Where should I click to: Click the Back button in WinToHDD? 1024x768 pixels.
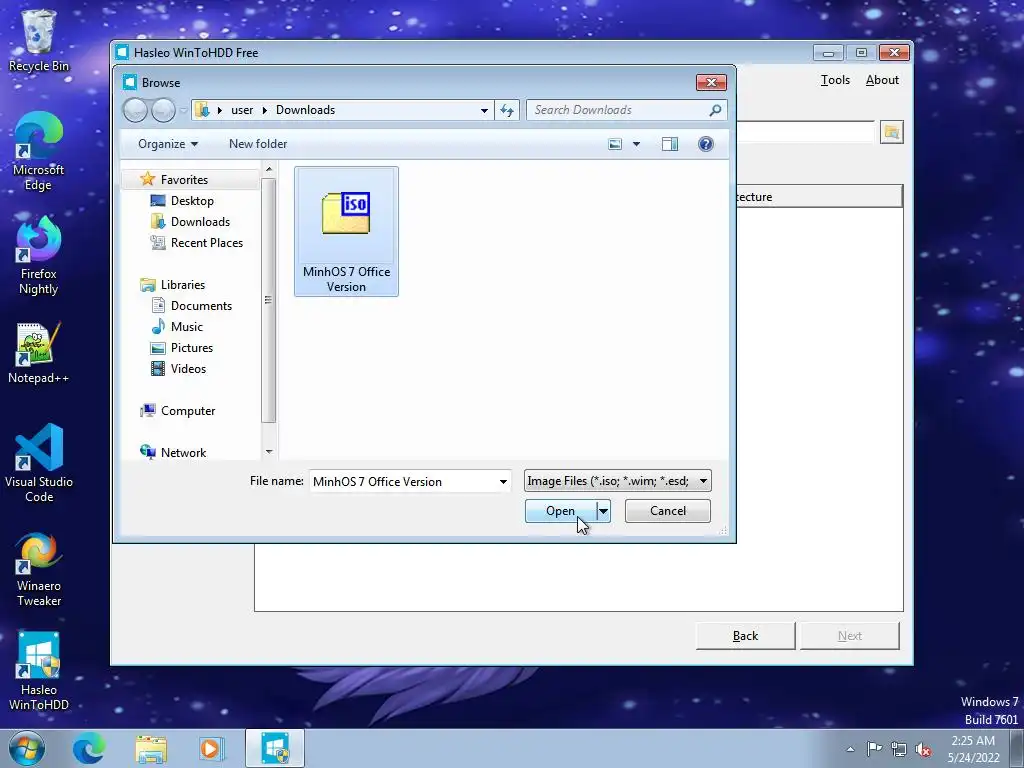click(745, 635)
